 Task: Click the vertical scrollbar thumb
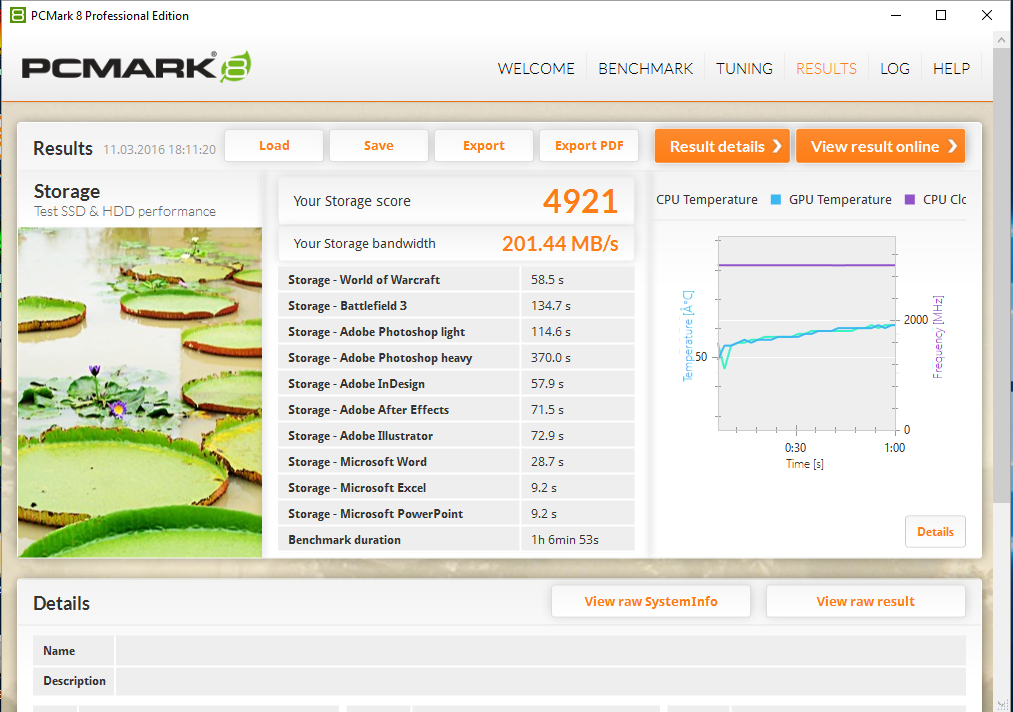point(1002,275)
